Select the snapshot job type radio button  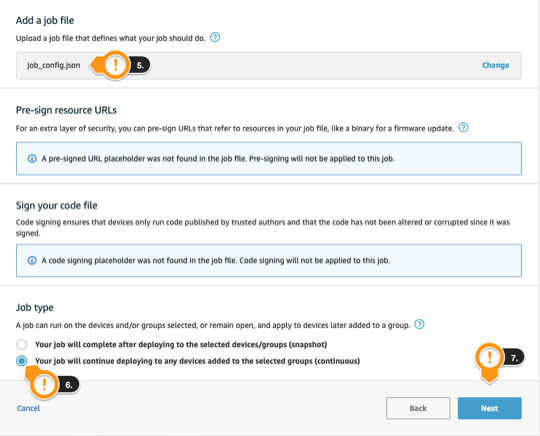pos(21,344)
